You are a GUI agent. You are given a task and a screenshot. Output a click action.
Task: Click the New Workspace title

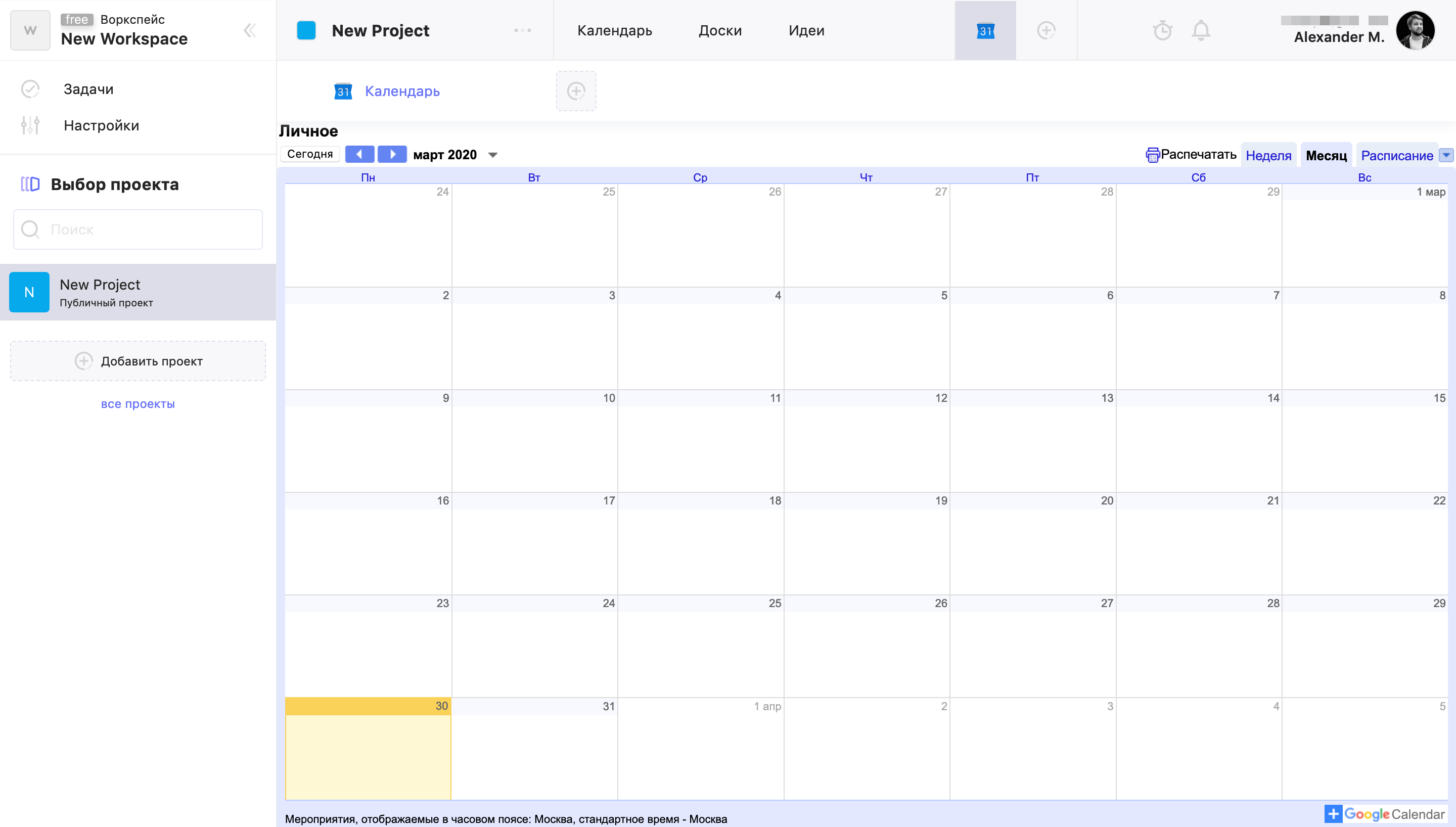[124, 38]
